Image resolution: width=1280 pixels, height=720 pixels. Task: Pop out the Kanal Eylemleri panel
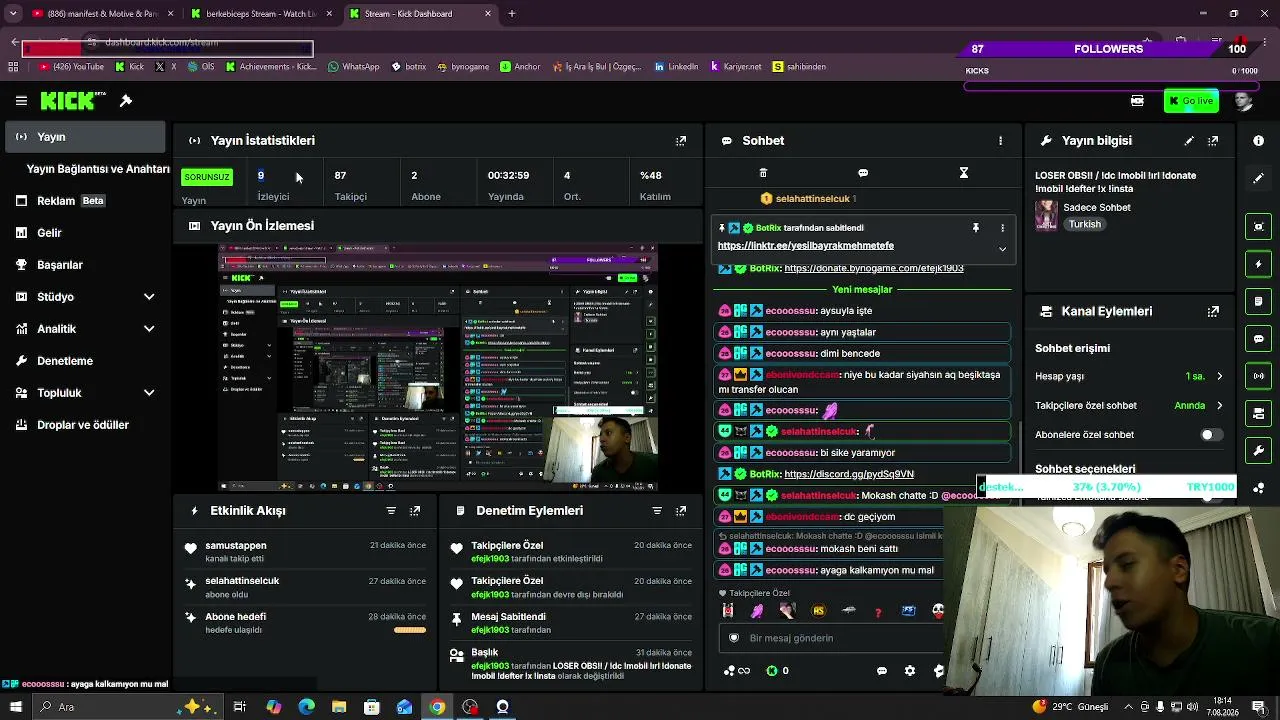(x=1213, y=312)
